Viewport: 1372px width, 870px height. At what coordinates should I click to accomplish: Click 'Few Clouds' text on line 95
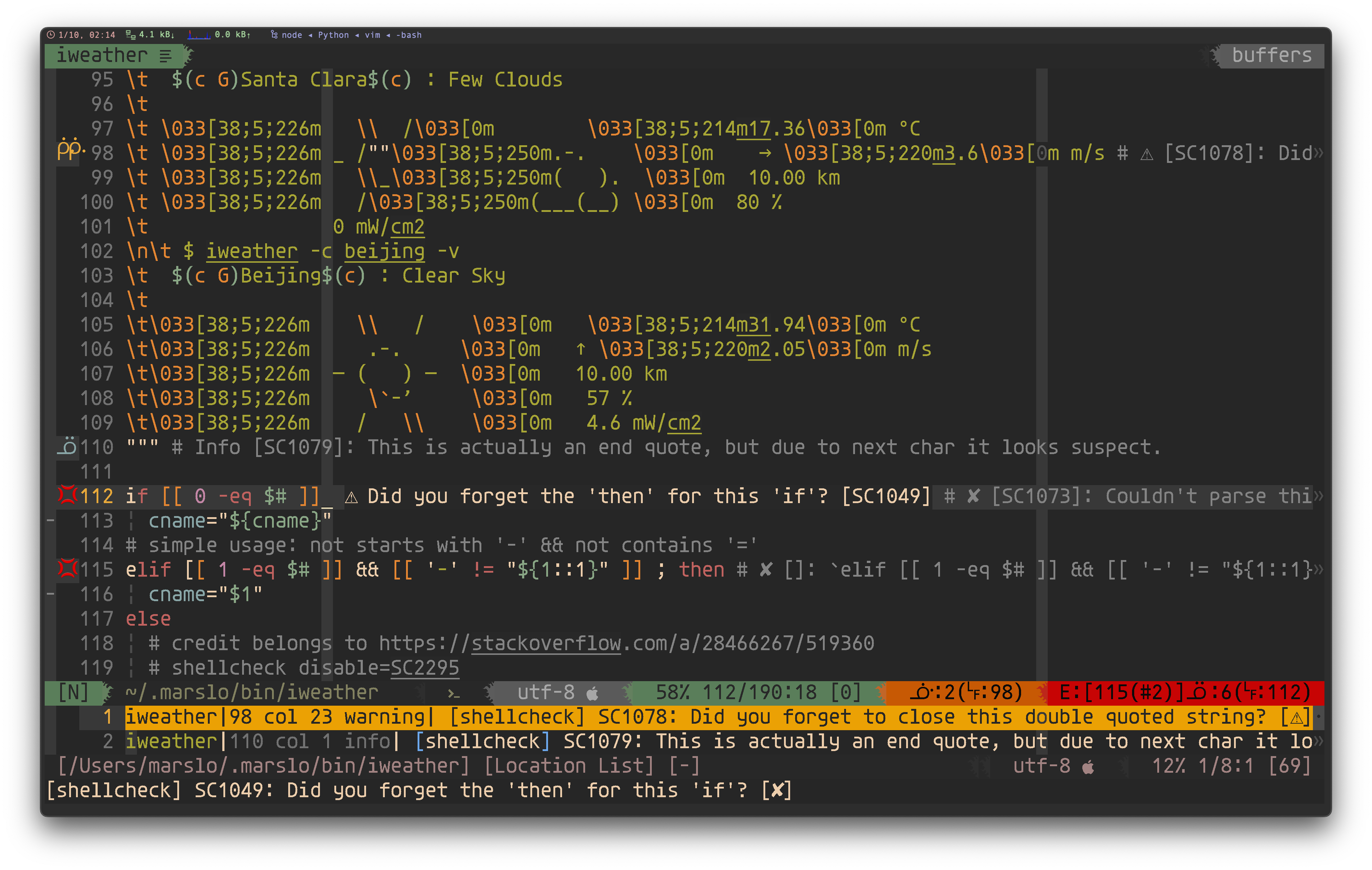pyautogui.click(x=505, y=80)
